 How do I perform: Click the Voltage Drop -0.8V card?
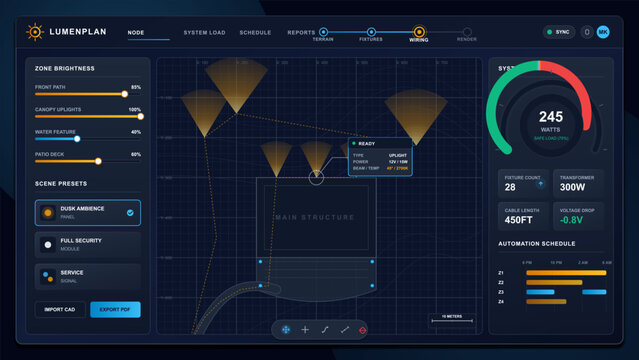[578, 216]
